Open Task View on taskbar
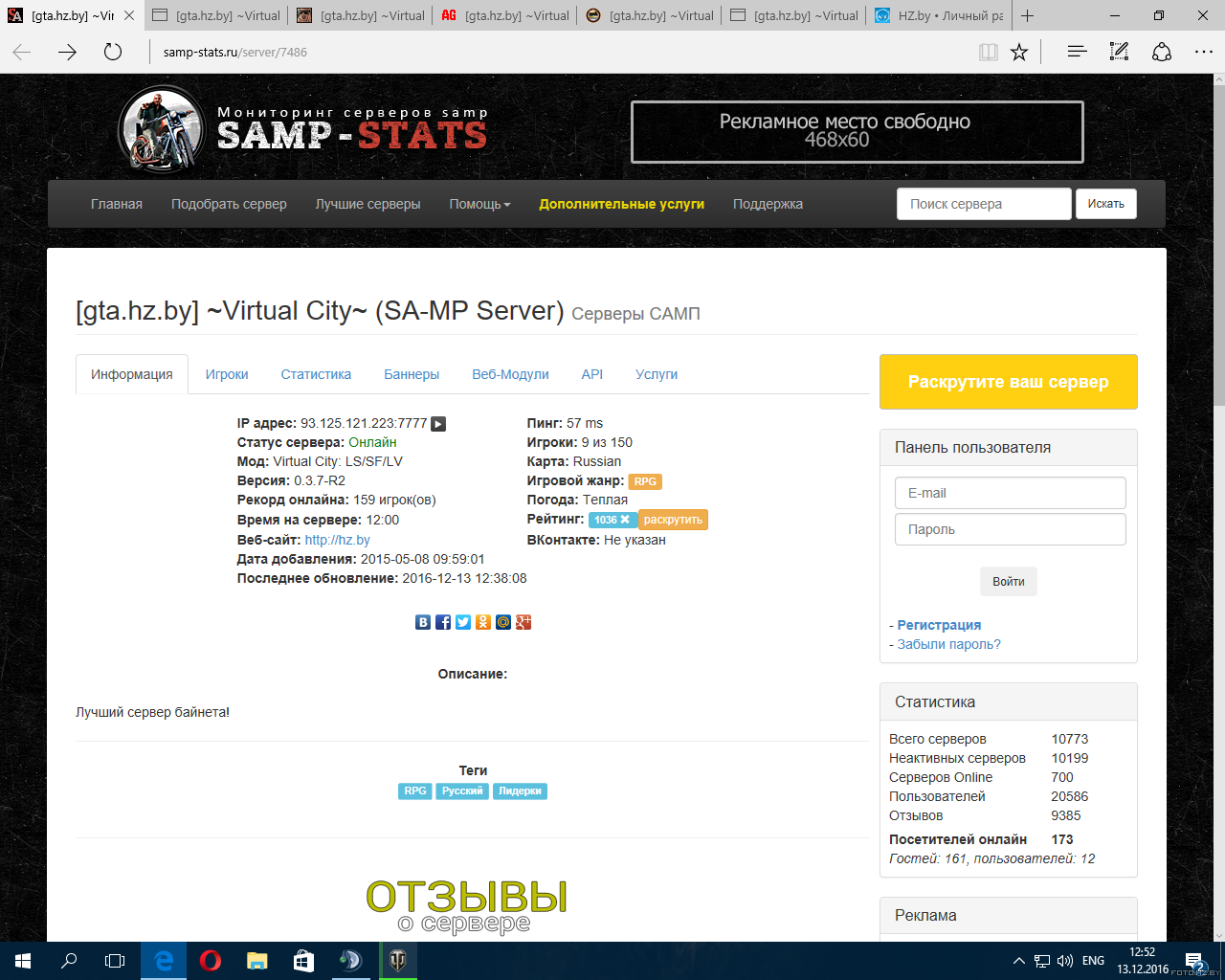This screenshot has height=980, width=1225. pyautogui.click(x=115, y=961)
